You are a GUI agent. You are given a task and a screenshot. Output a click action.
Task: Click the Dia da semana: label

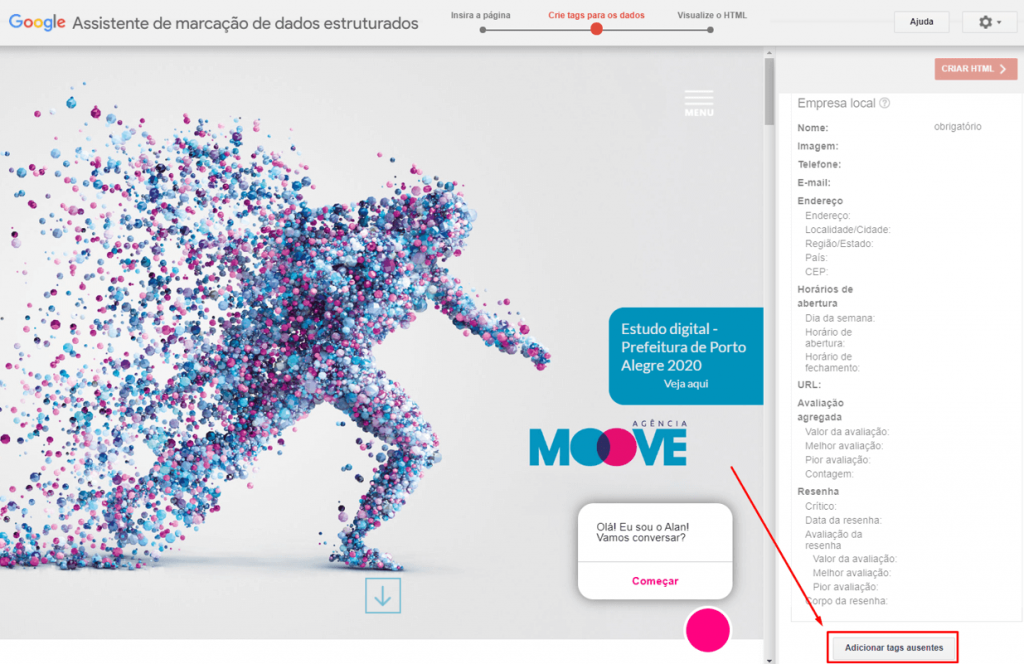tap(840, 318)
